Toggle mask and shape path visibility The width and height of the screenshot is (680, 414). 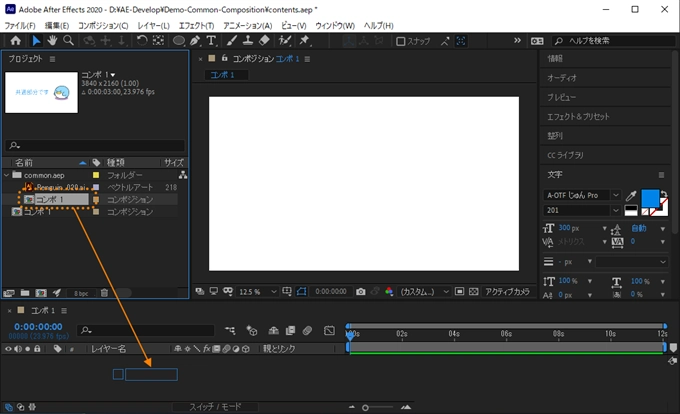(301, 292)
